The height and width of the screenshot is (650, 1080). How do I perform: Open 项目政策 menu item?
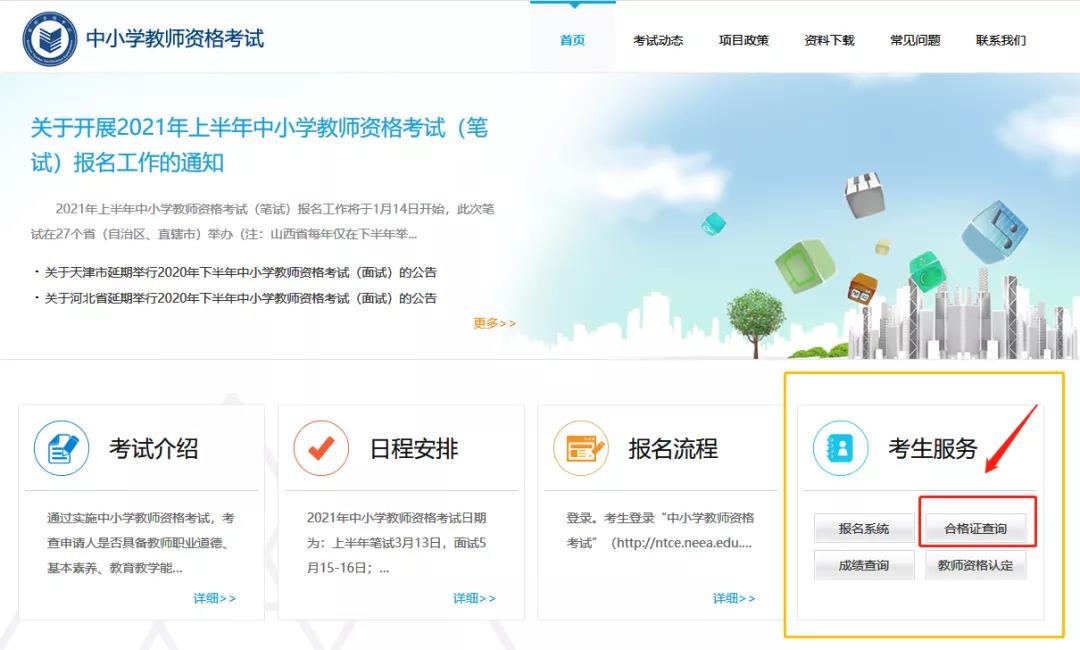pyautogui.click(x=744, y=40)
